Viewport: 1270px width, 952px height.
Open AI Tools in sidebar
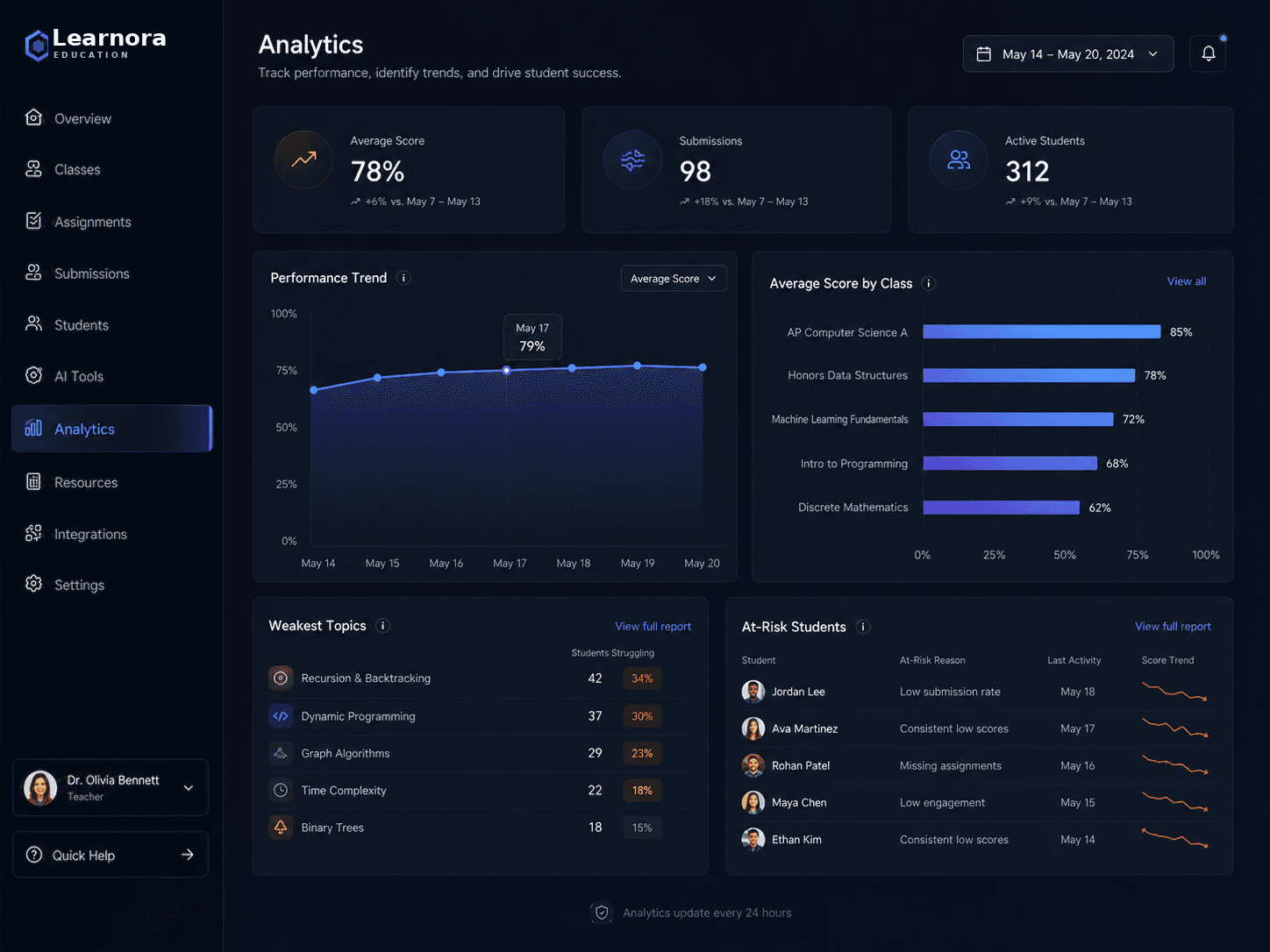tap(111, 376)
